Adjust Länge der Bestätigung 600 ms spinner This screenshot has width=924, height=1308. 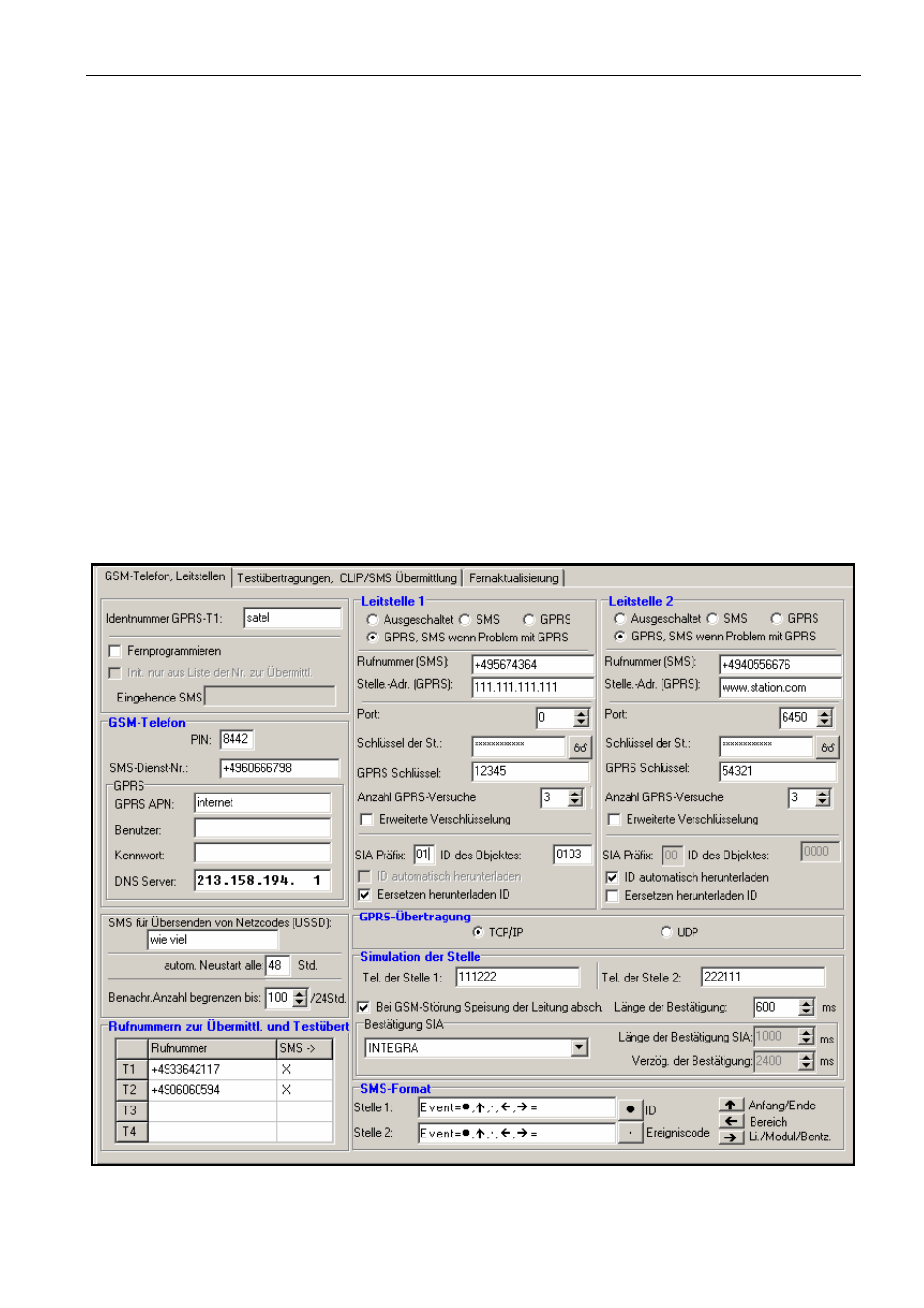click(806, 1008)
